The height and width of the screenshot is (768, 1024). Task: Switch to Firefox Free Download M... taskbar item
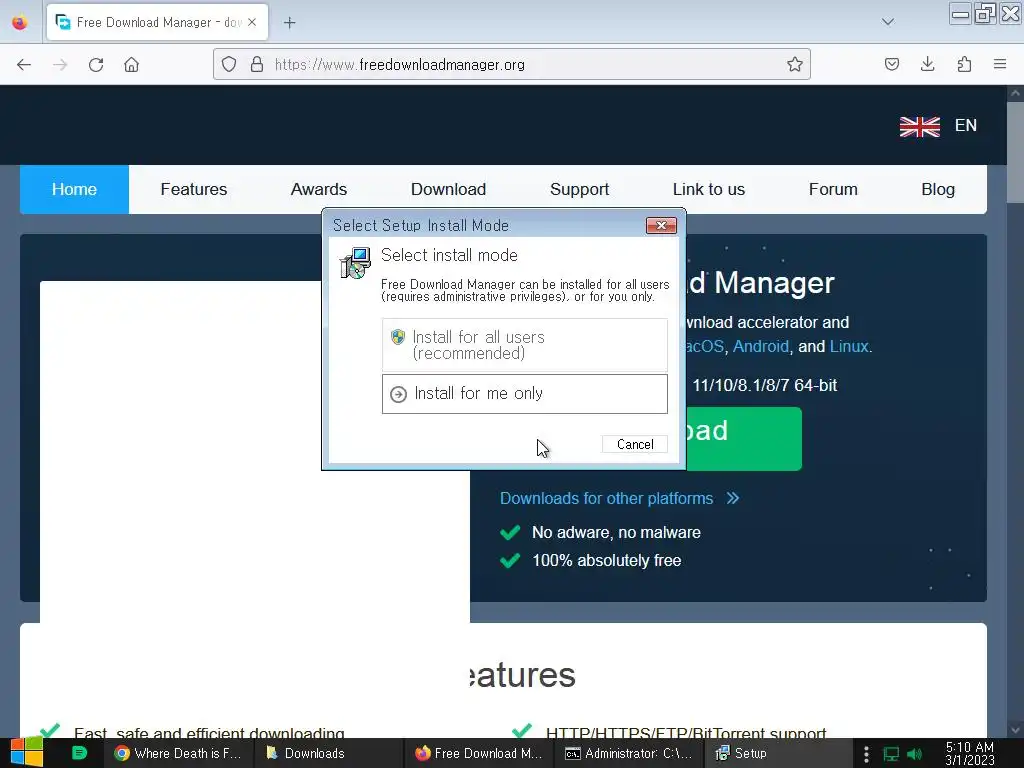click(479, 753)
